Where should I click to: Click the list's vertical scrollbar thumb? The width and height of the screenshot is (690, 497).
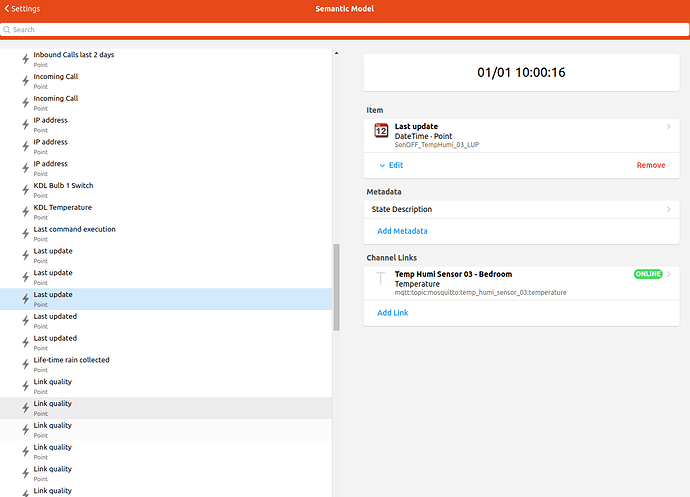(336, 287)
